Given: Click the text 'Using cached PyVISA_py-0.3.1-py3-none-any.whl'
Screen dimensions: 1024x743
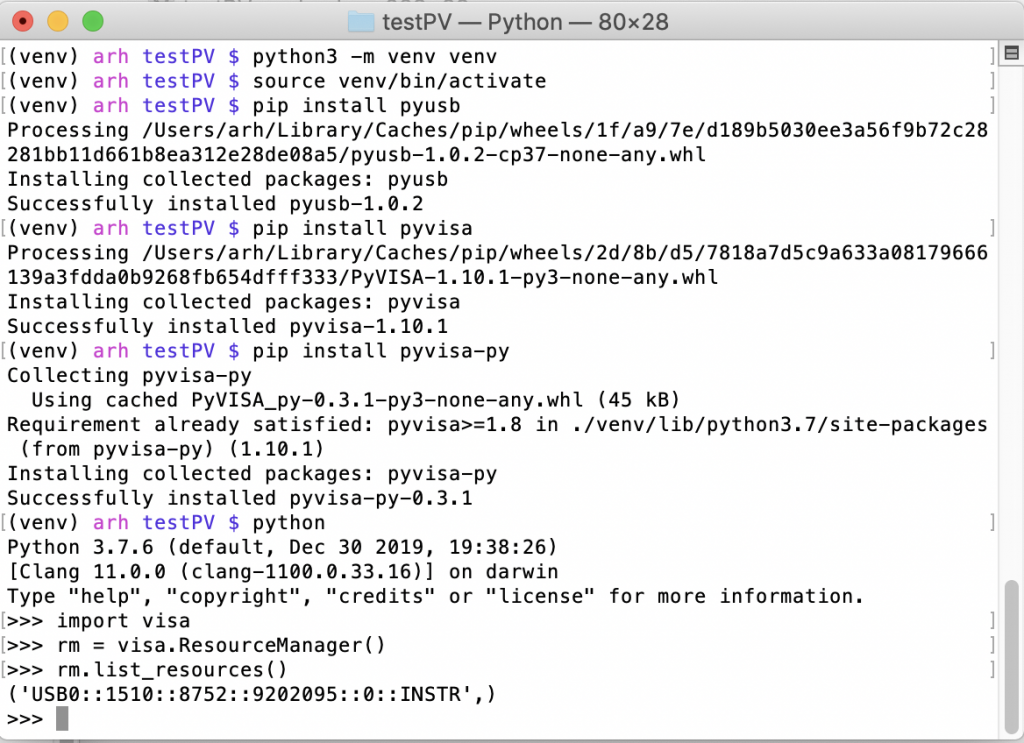Looking at the screenshot, I should (x=307, y=400).
